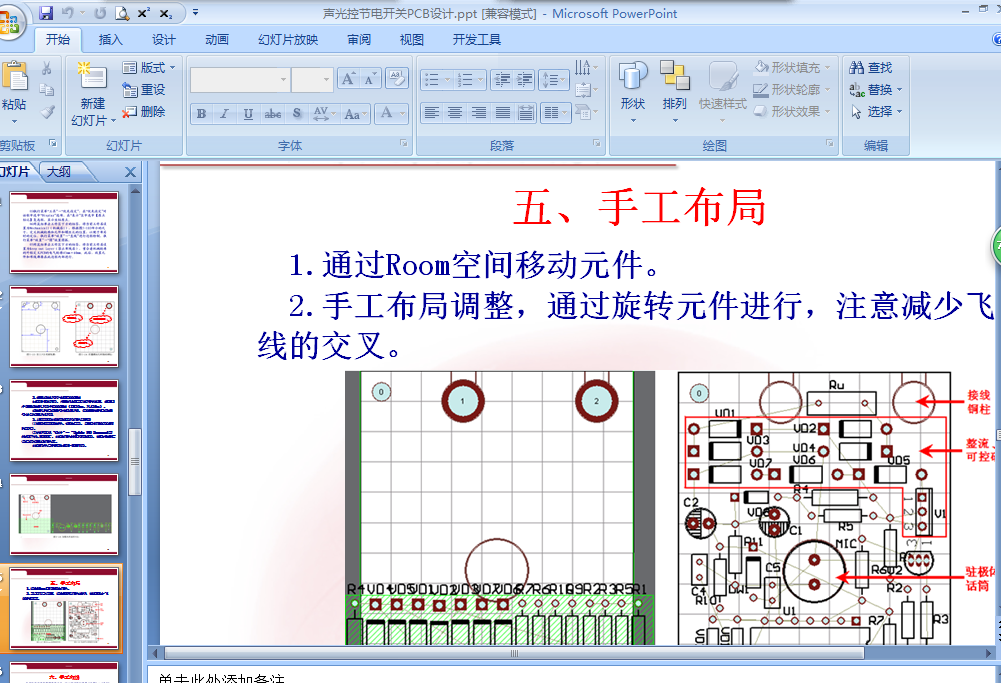Switch to Review (审阅) ribbon tab

359,40
